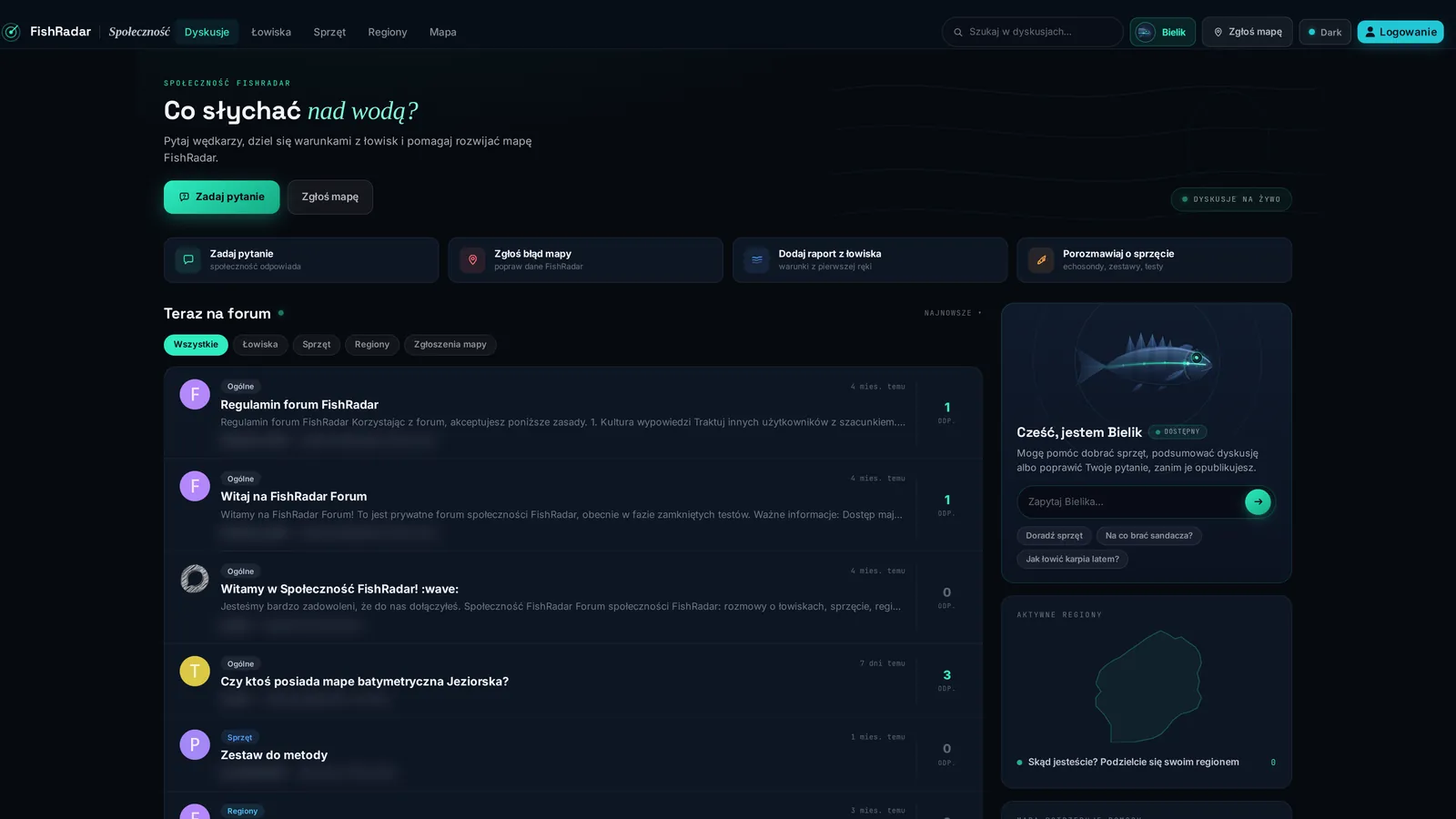
Task: Send the Bielik question with the arrow button
Action: click(x=1258, y=501)
